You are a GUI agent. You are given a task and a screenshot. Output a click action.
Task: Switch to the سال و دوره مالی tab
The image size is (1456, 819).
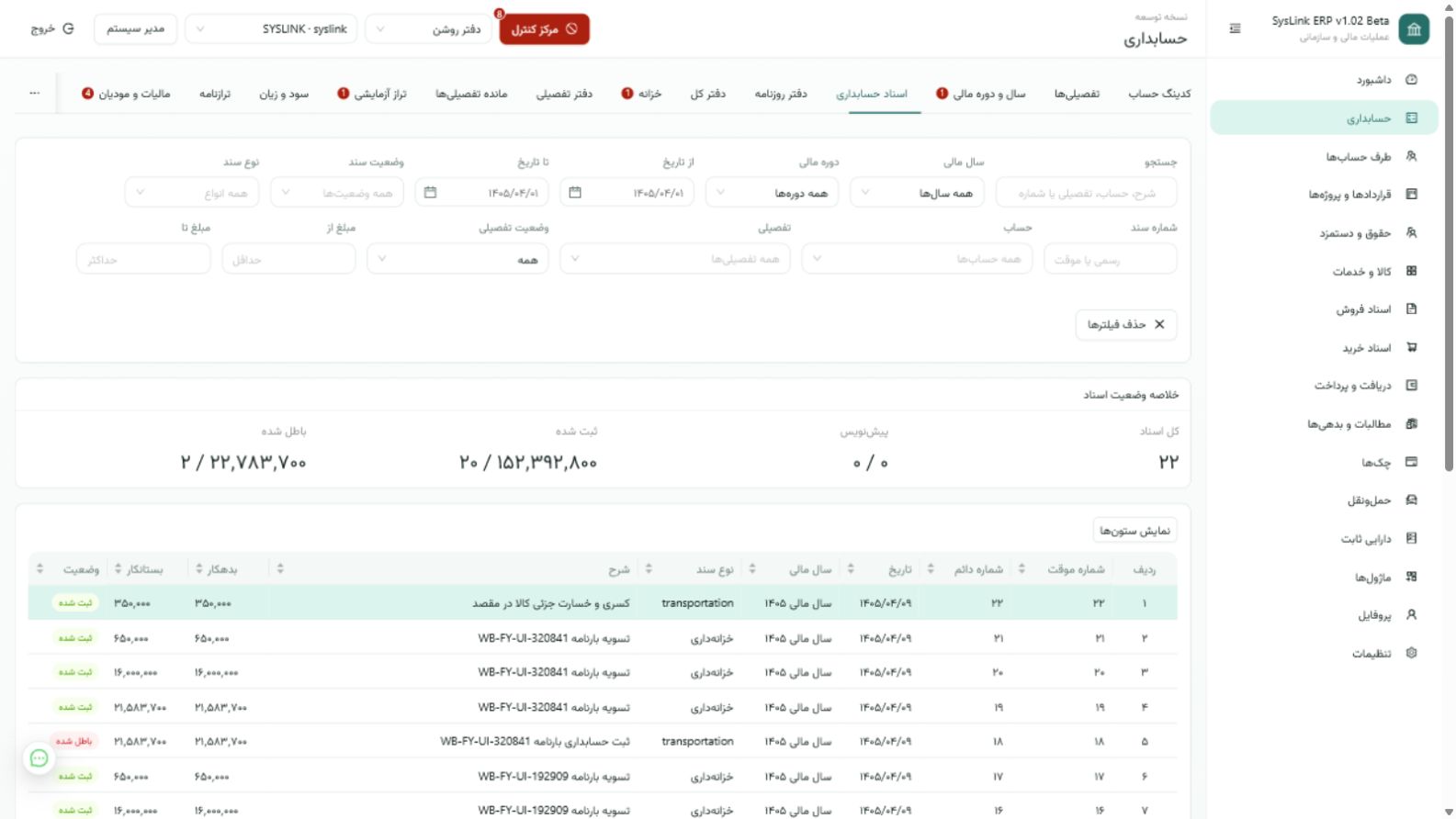click(x=981, y=94)
